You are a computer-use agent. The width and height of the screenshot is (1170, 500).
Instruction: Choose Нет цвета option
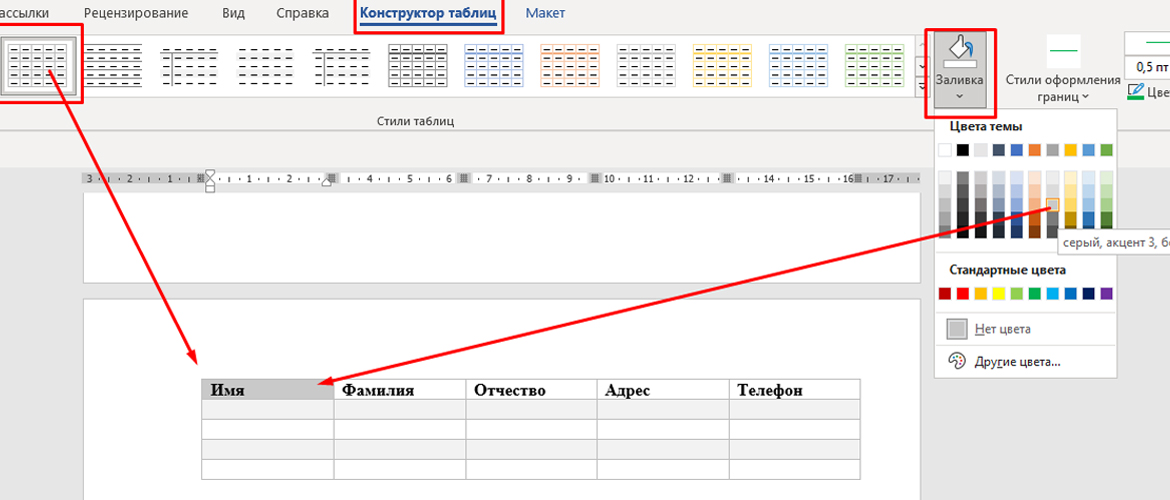(1002, 329)
